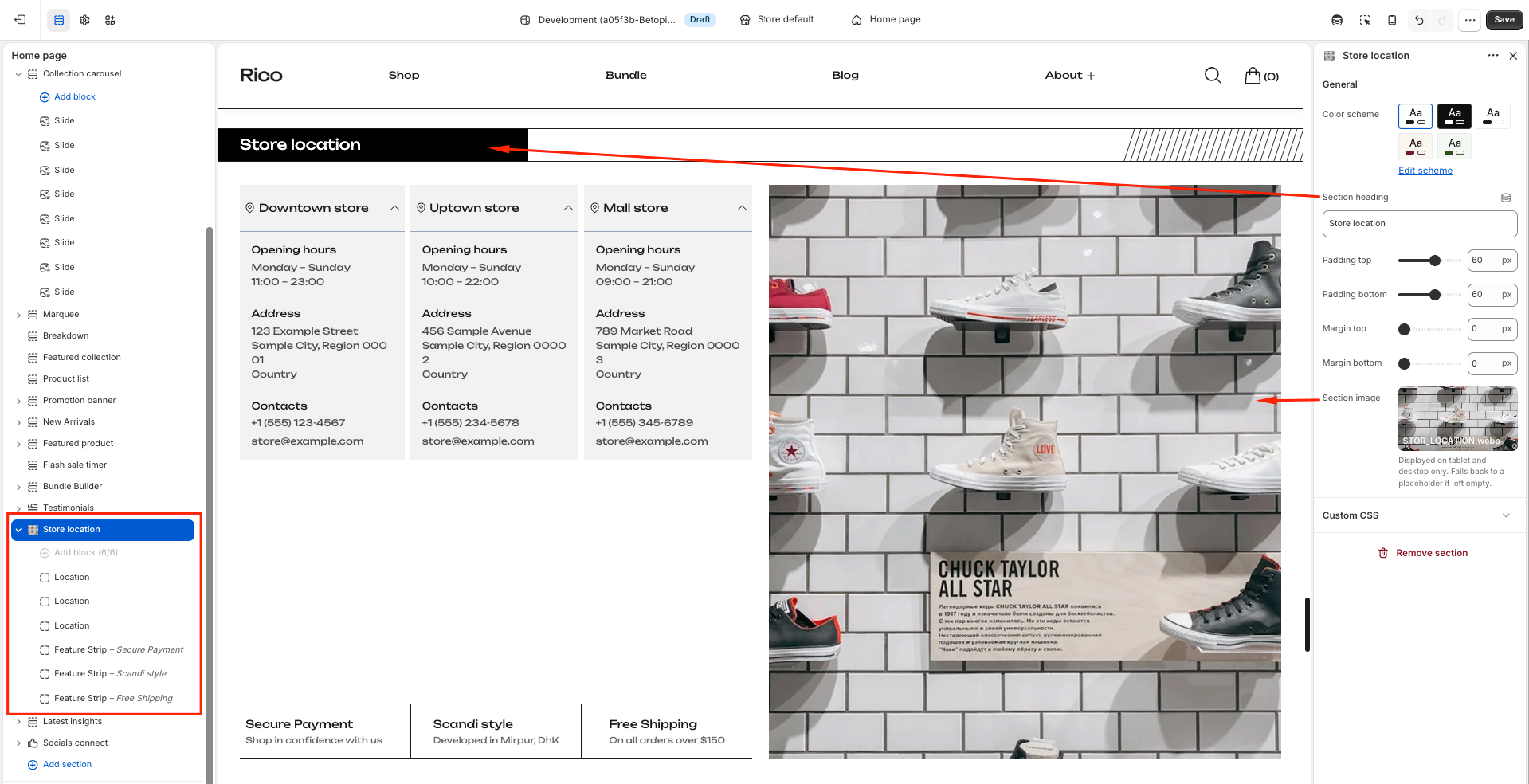This screenshot has width=1529, height=784.
Task: Click Add section link
Action: (x=67, y=765)
